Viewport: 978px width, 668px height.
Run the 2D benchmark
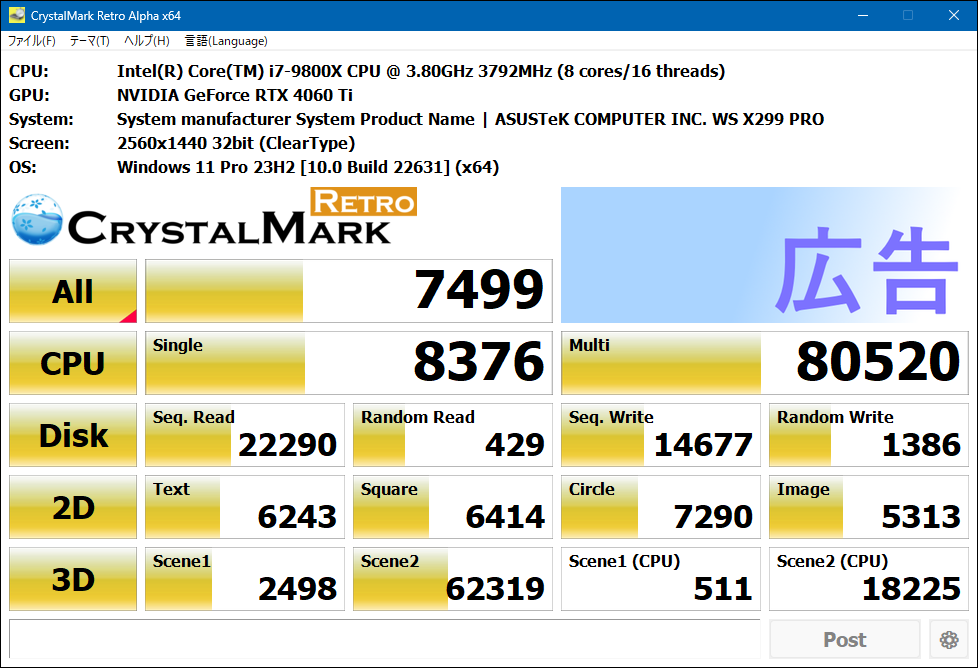73,507
